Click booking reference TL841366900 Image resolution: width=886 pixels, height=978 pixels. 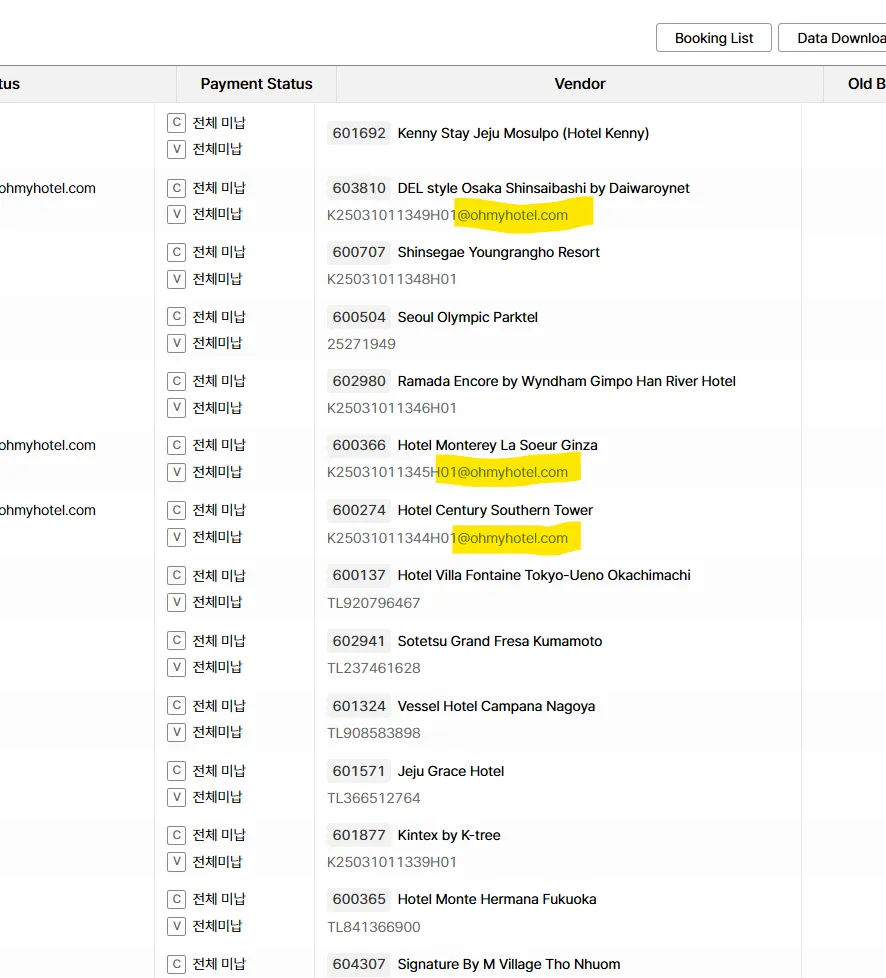374,927
